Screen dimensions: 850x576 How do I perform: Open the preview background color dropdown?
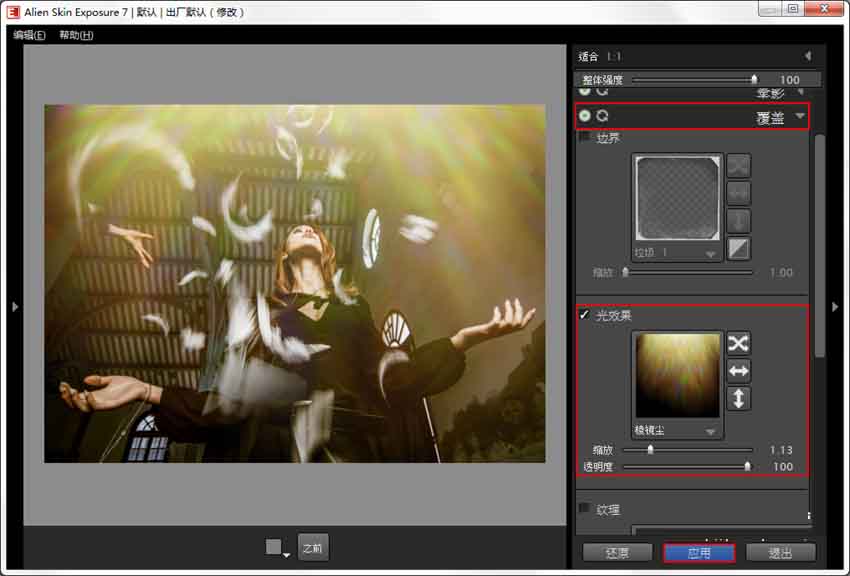277,548
